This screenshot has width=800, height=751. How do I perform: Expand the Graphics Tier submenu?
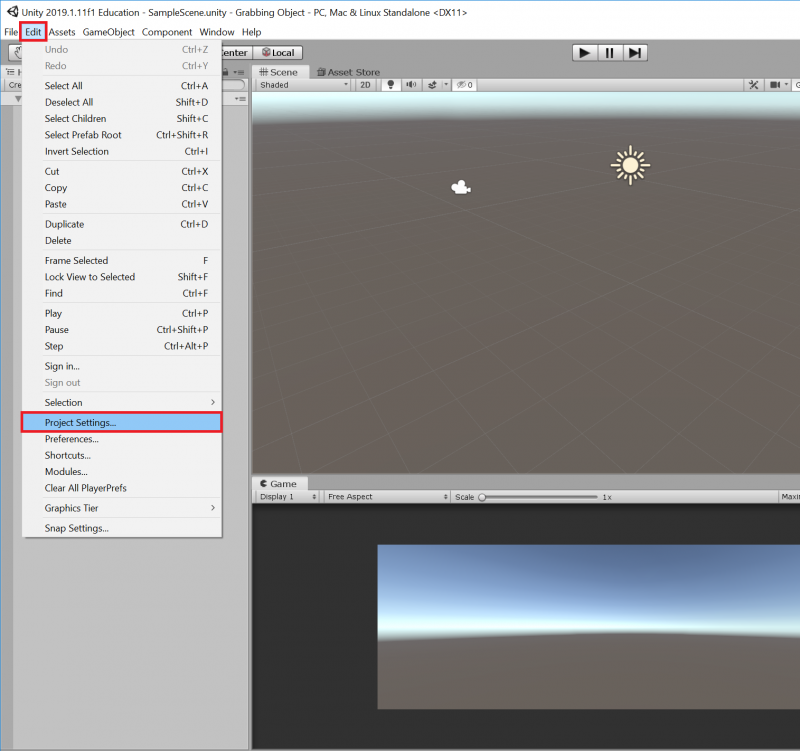click(121, 508)
